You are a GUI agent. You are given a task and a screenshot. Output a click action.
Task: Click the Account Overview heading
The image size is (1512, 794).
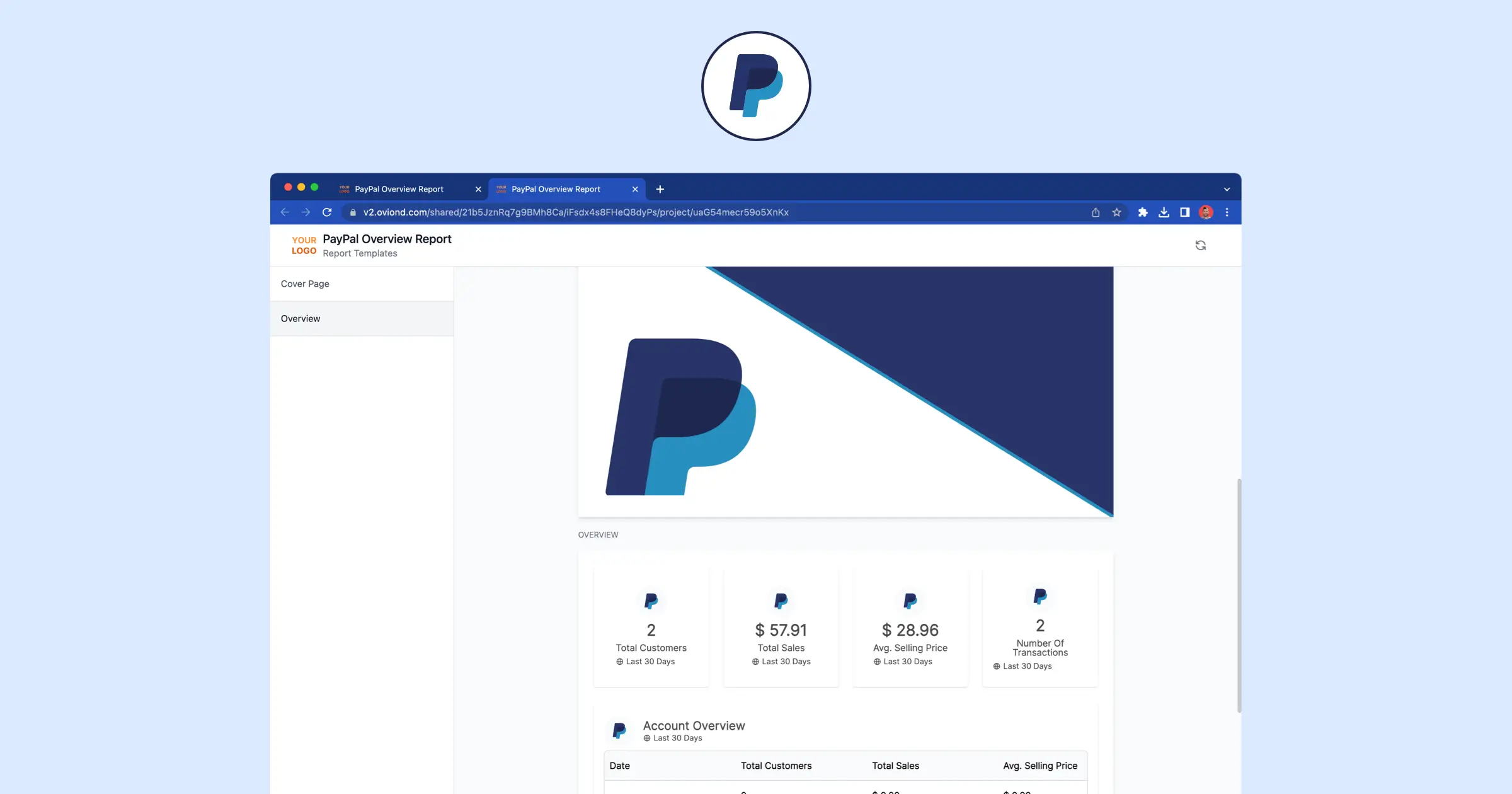tap(694, 726)
